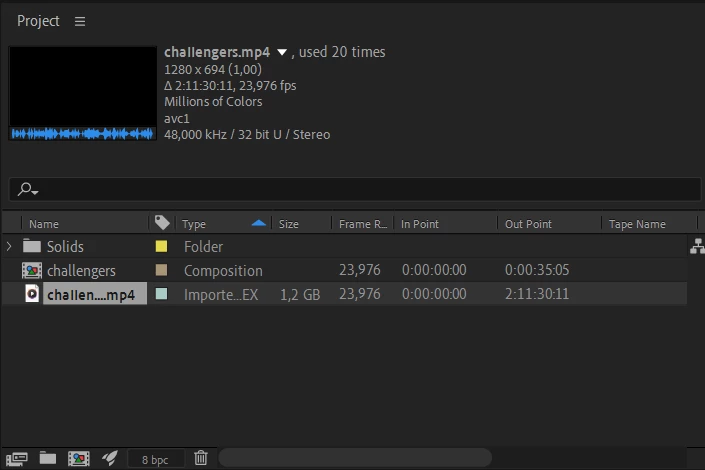705x470 pixels.
Task: Sort by the Tape Name column header
Action: (x=637, y=224)
